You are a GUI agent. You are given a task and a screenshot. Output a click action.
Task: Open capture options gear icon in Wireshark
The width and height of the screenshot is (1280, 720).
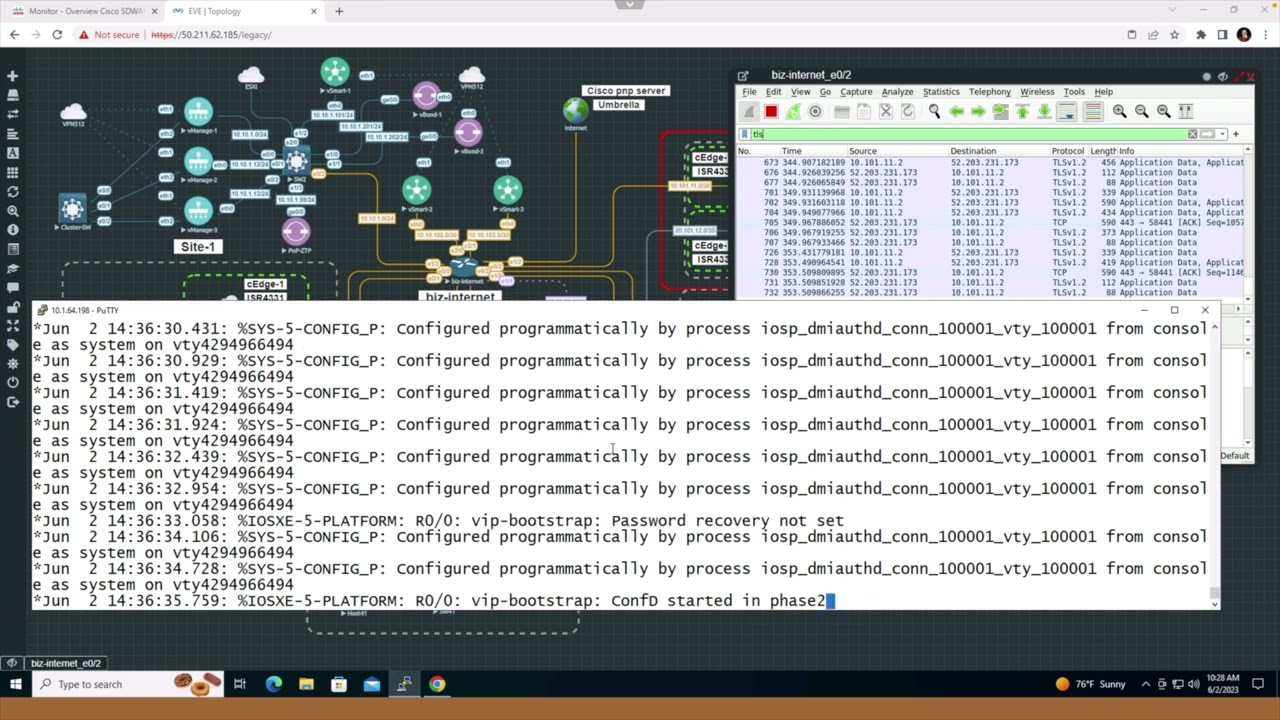(815, 112)
